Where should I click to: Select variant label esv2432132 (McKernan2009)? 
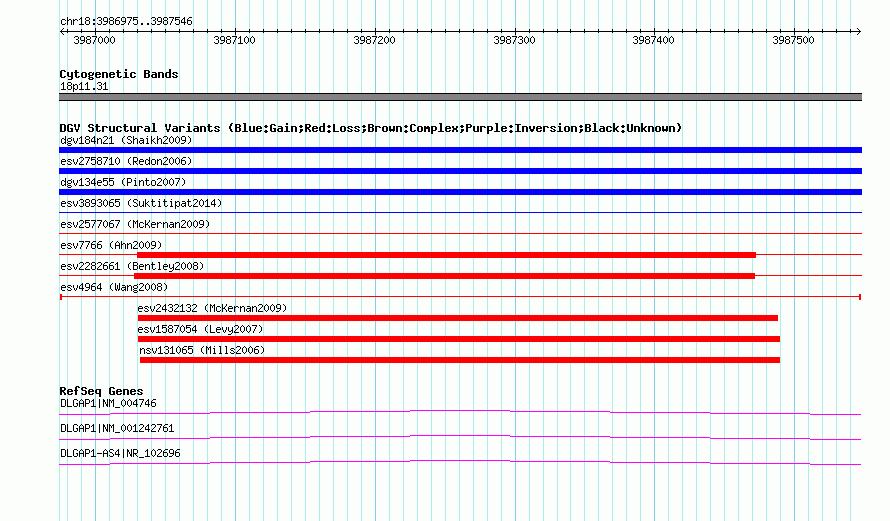(x=212, y=308)
